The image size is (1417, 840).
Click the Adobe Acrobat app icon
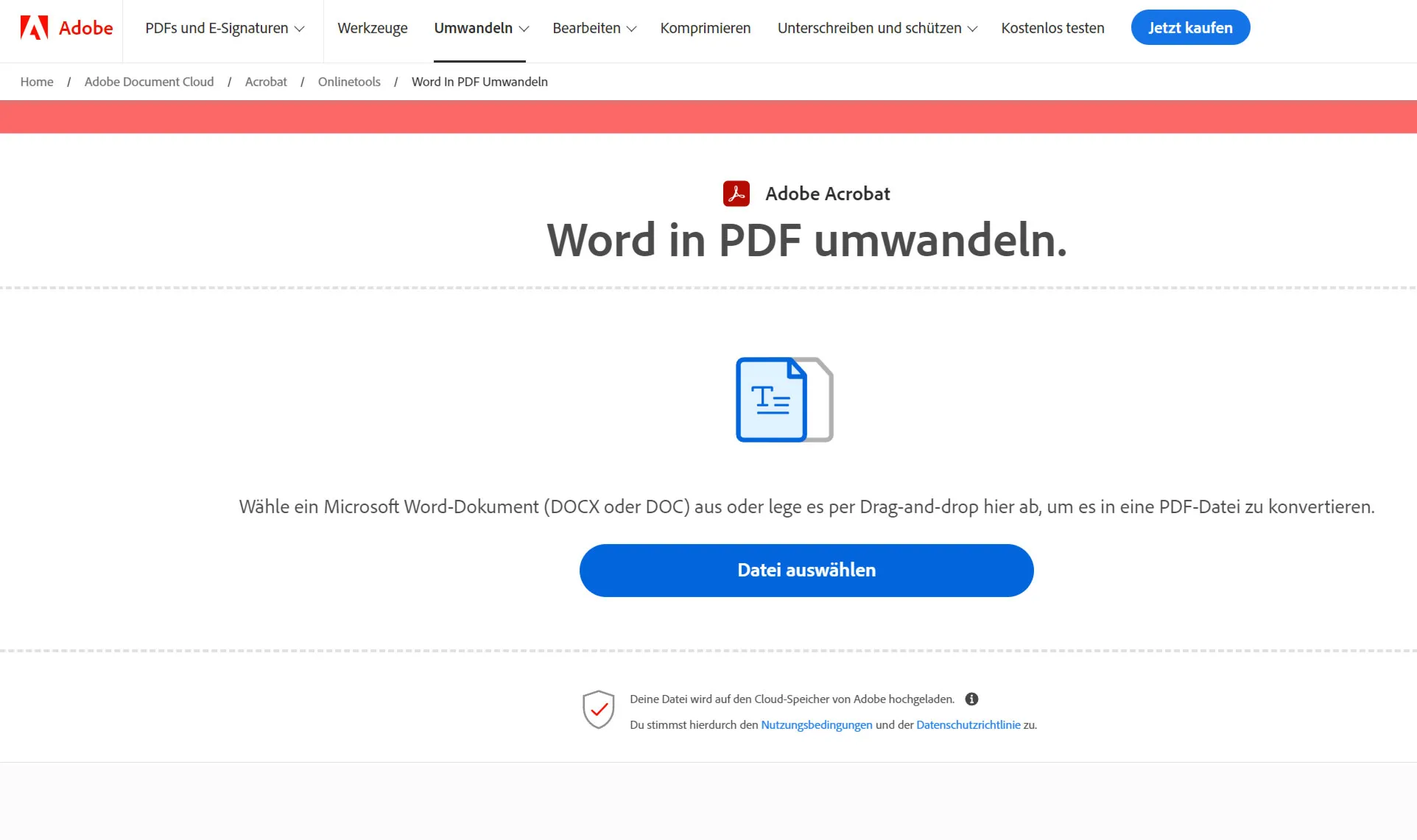tap(736, 194)
